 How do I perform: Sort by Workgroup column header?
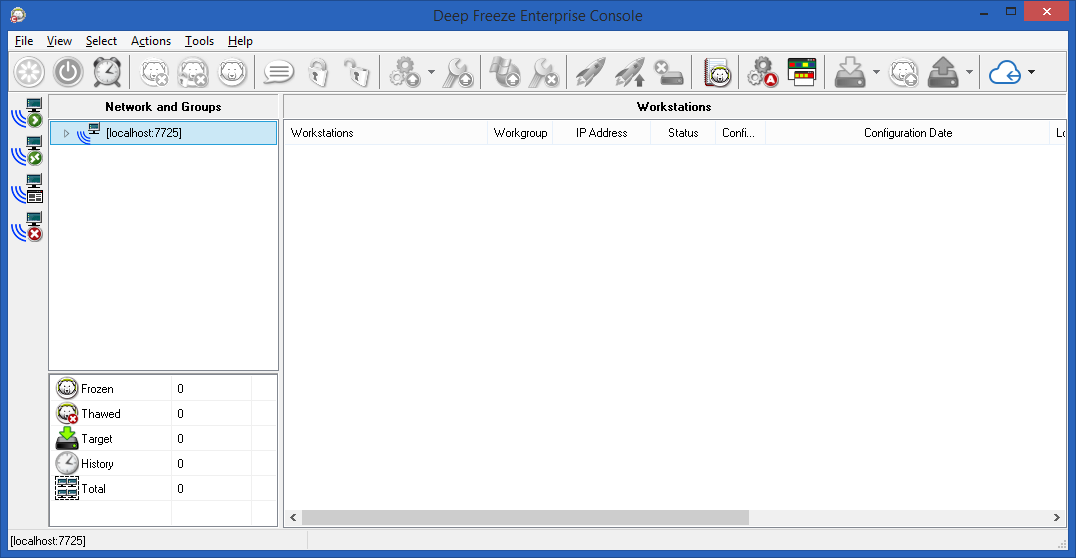click(x=520, y=133)
